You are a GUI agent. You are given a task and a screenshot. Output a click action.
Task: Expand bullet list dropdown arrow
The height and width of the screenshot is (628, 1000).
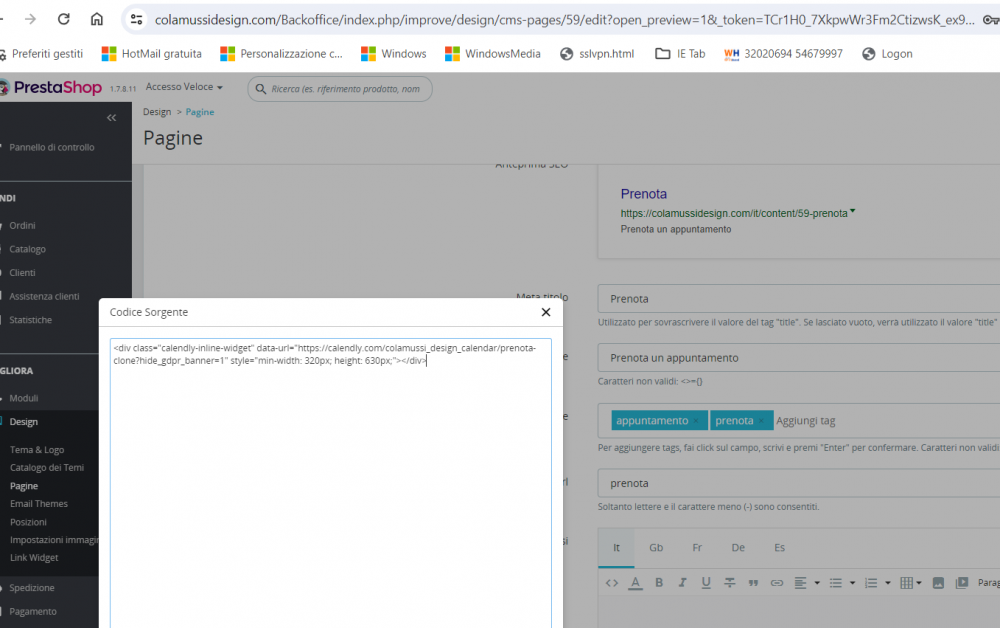click(852, 583)
